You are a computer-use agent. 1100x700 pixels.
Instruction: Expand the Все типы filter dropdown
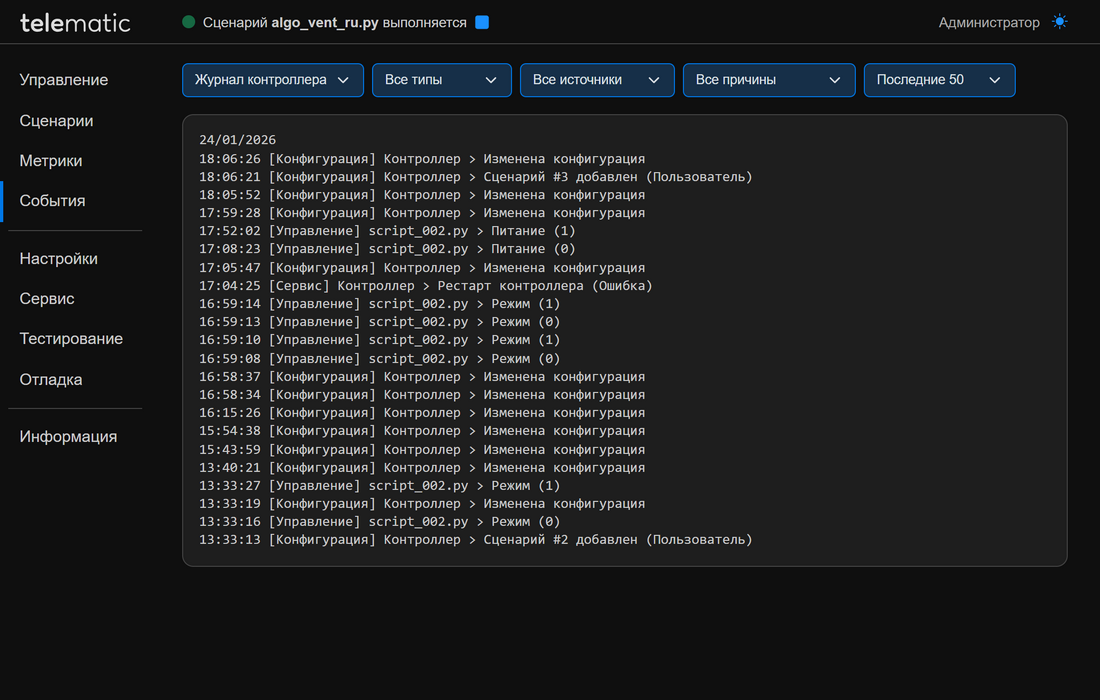pyautogui.click(x=441, y=80)
